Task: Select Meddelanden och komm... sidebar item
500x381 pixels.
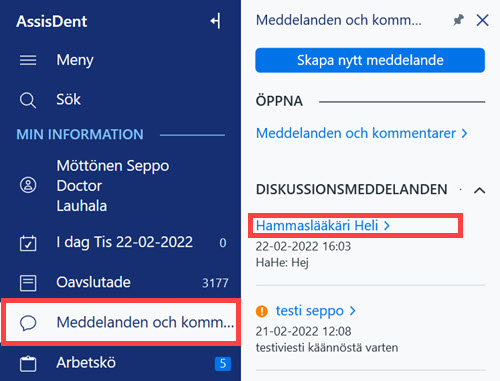Action: click(121, 322)
